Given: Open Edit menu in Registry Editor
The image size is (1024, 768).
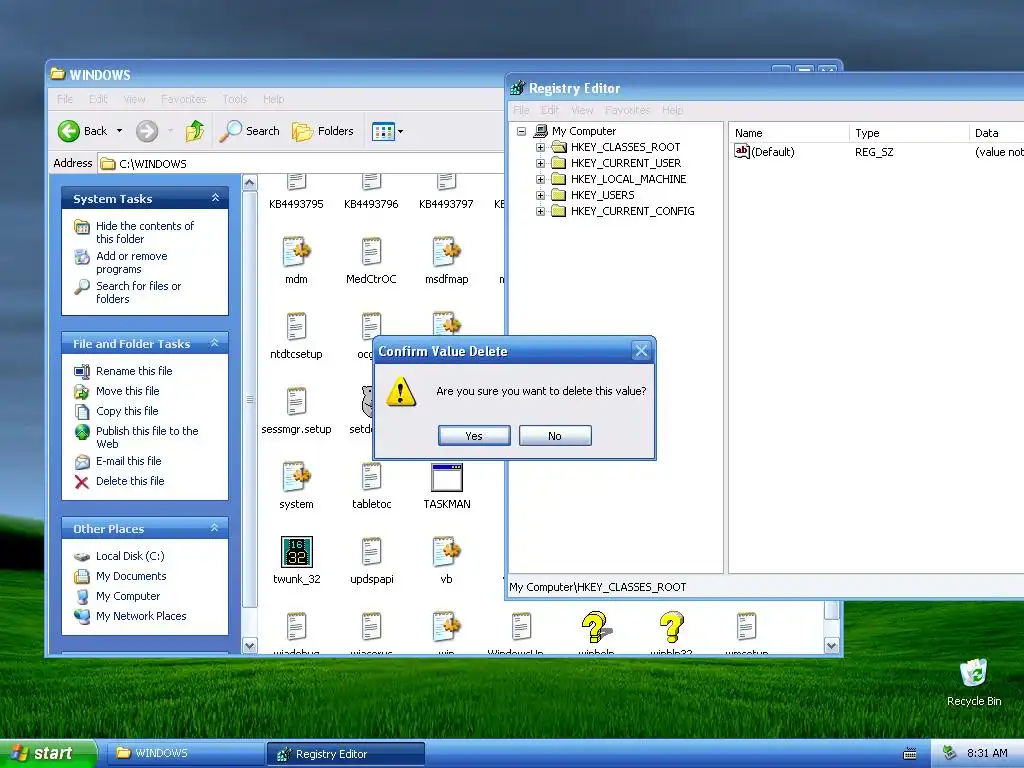Looking at the screenshot, I should coord(550,110).
